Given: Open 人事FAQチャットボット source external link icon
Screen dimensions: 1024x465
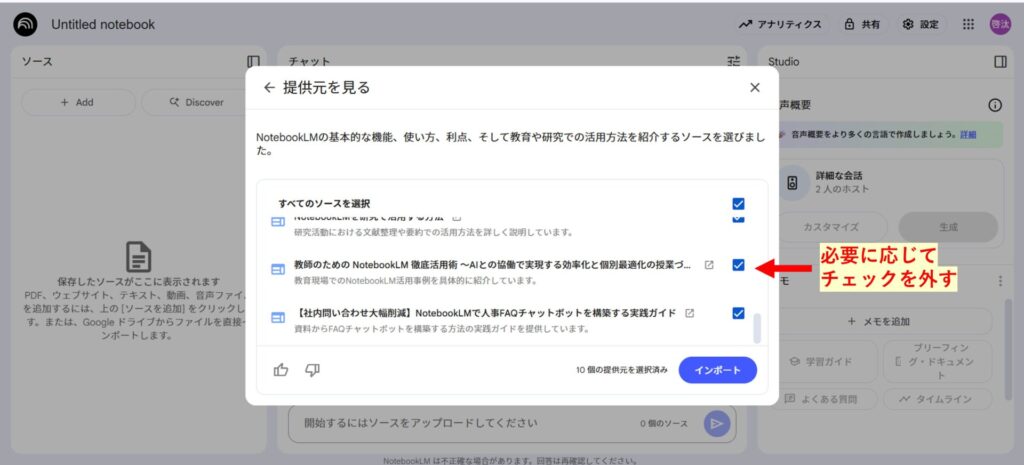Looking at the screenshot, I should (x=690, y=313).
